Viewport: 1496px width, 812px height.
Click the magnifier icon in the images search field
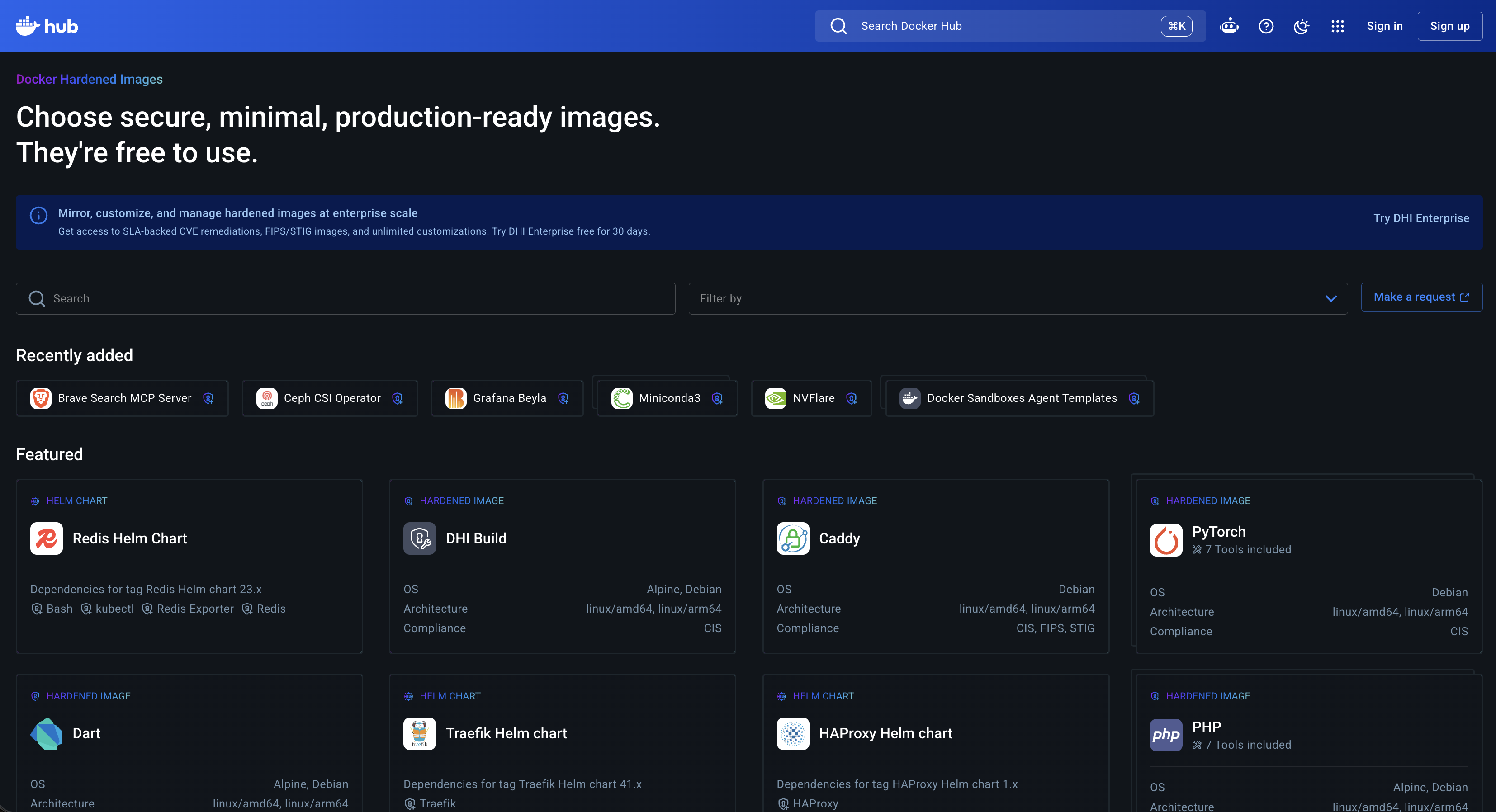[x=37, y=298]
